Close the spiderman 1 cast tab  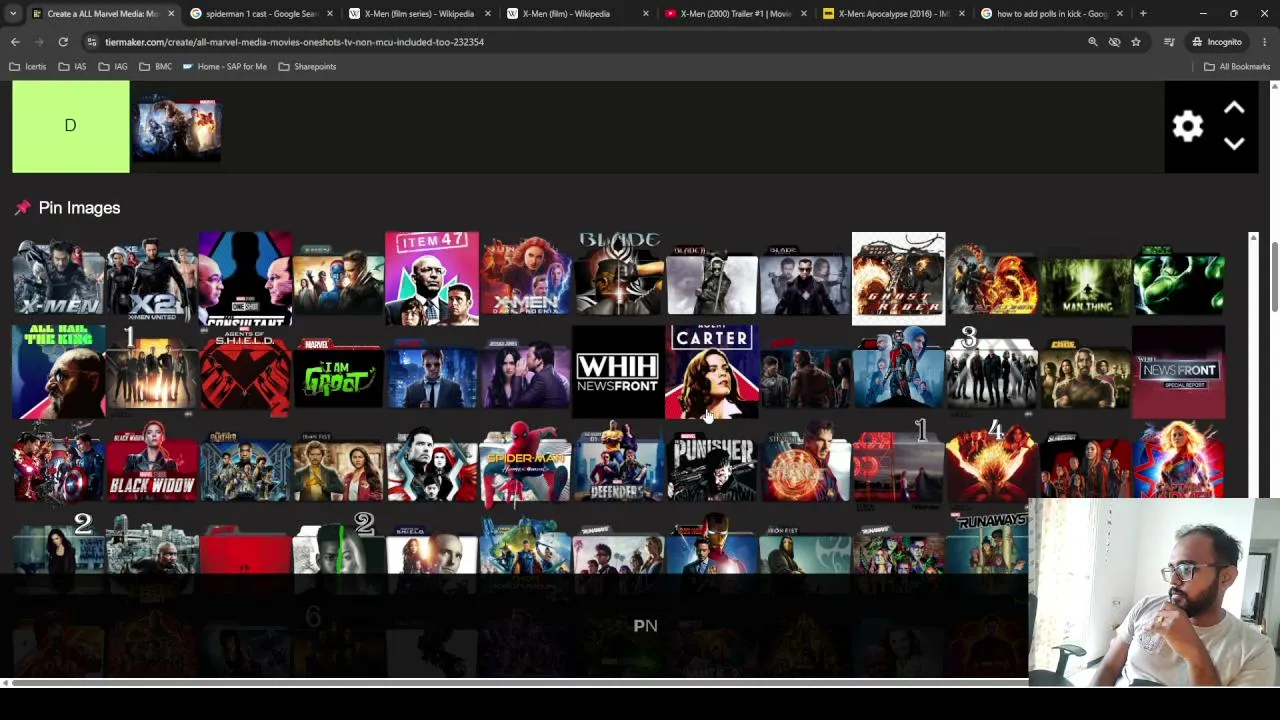coord(329,14)
